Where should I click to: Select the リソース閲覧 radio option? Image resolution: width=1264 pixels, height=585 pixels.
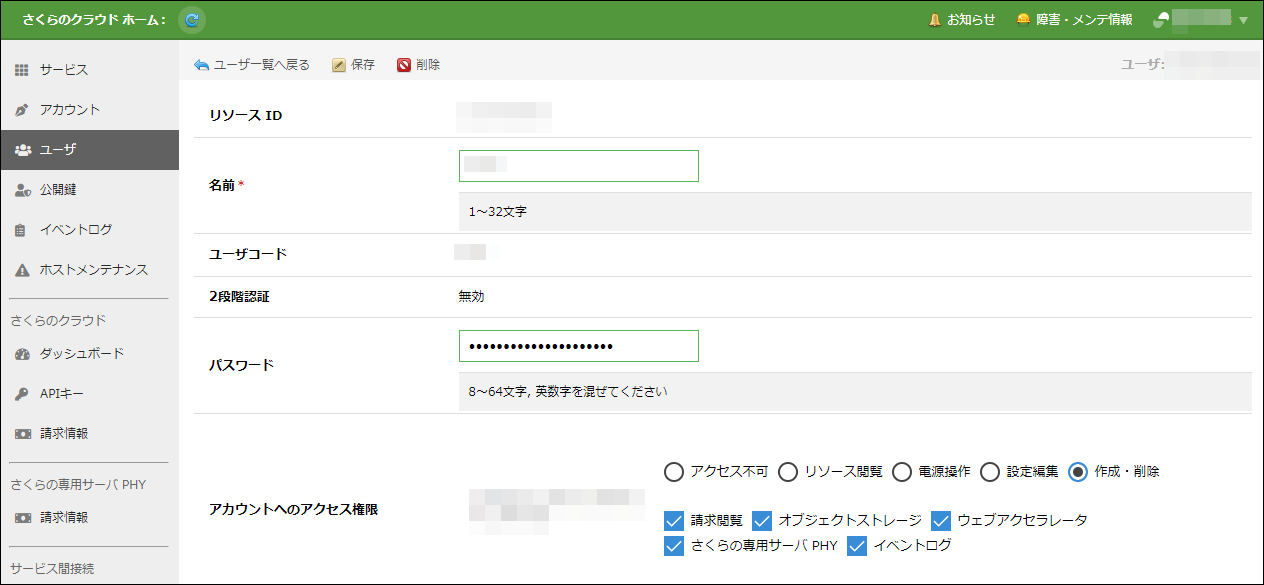point(788,472)
